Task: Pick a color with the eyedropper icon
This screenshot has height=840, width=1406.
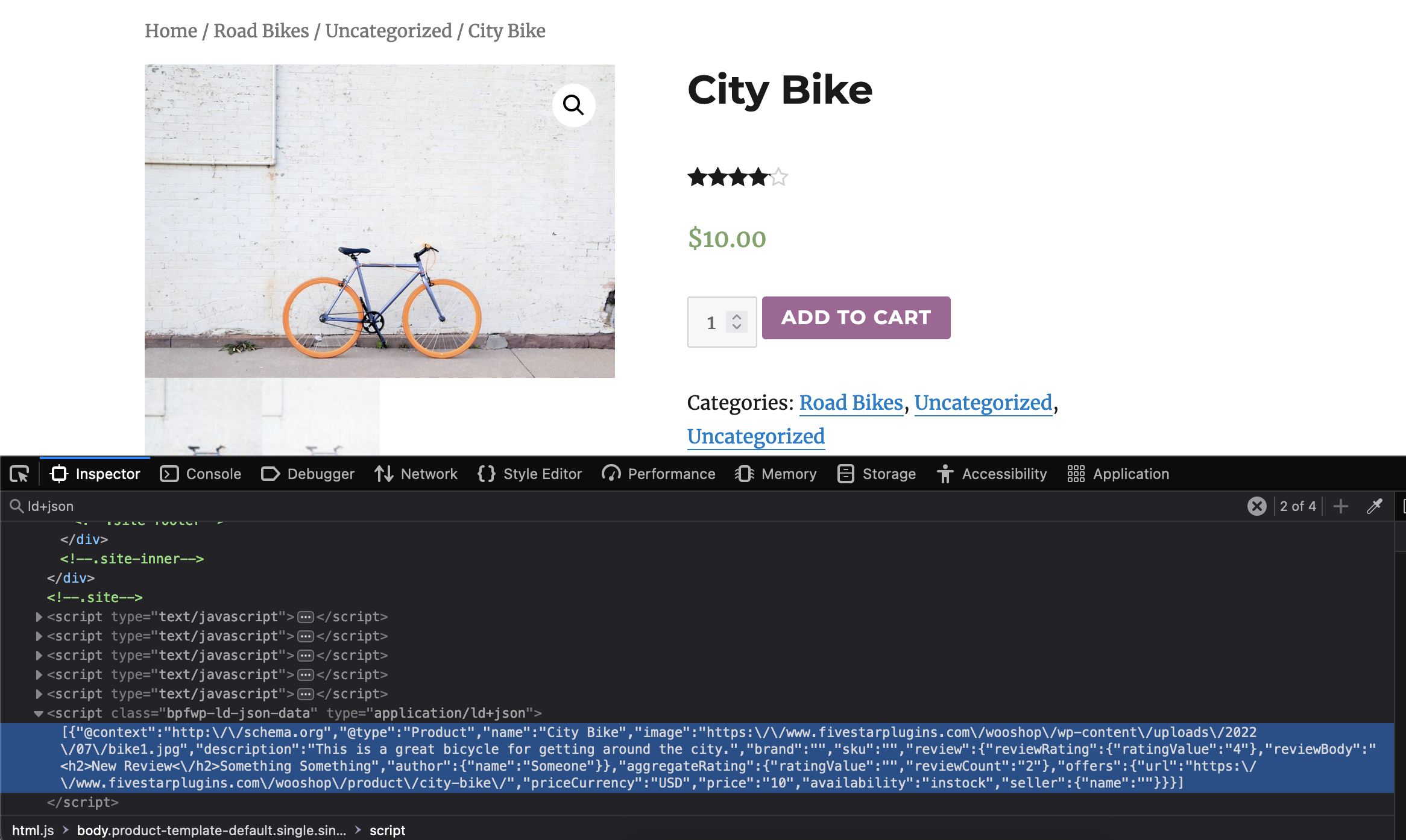Action: 1374,506
